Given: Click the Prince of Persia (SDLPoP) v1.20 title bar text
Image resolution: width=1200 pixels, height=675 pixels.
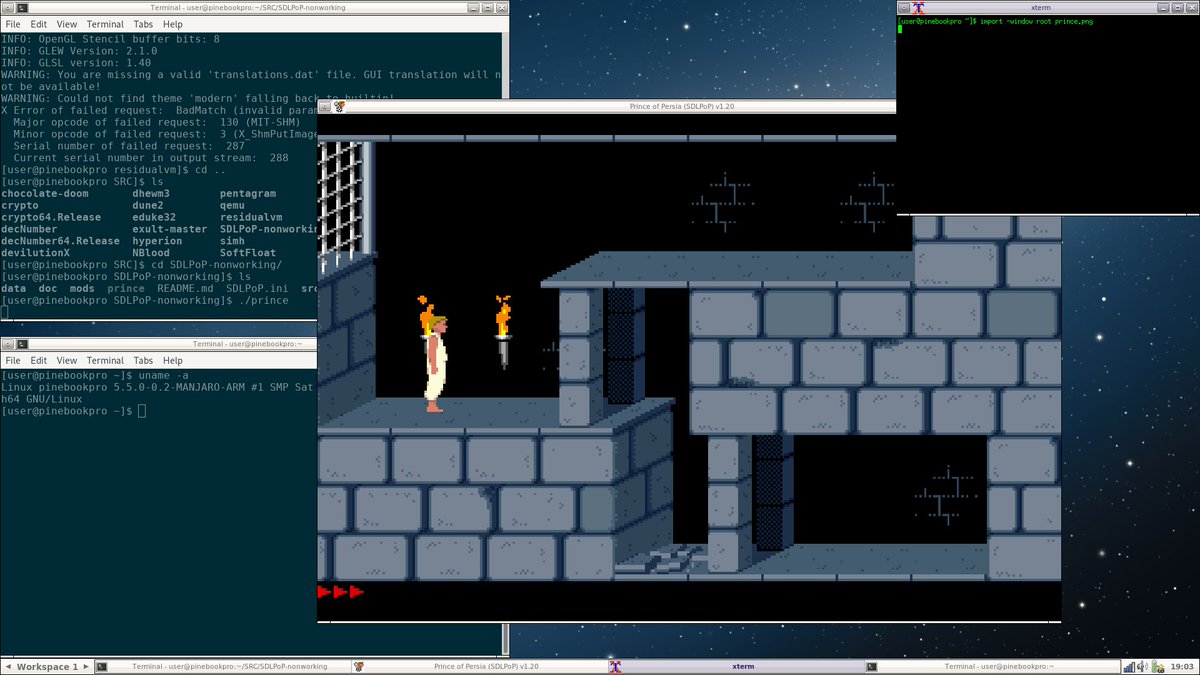Looking at the screenshot, I should tap(682, 106).
